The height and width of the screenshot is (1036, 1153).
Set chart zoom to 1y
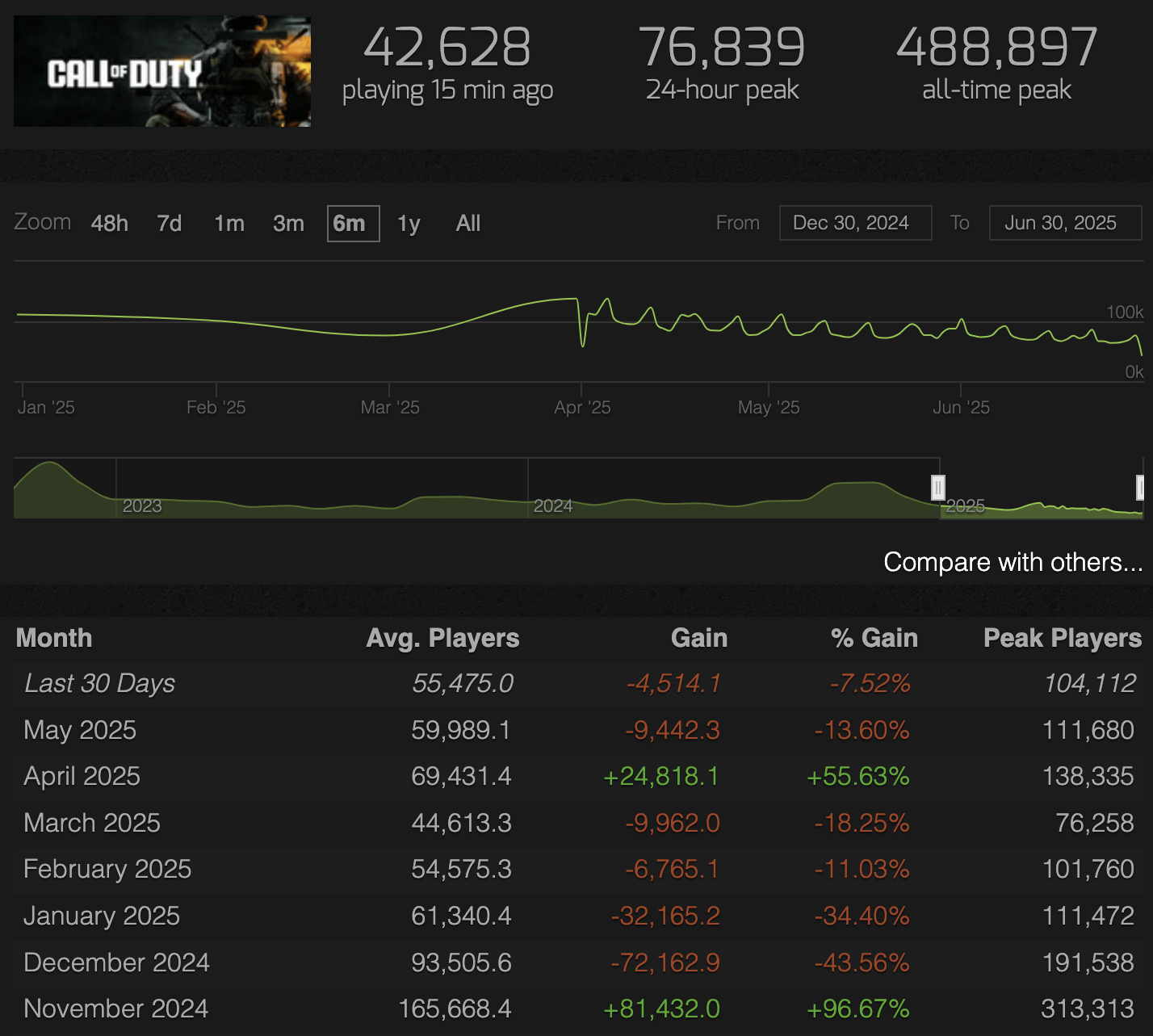point(409,223)
